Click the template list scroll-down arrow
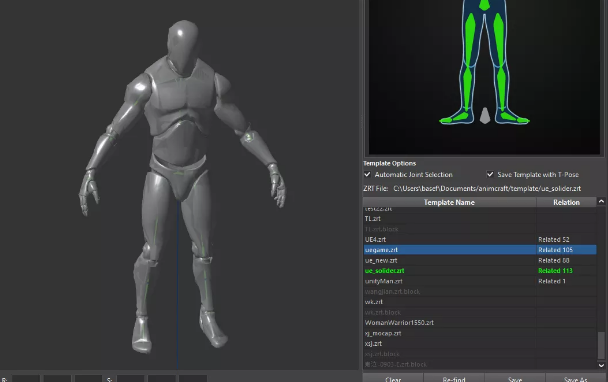The width and height of the screenshot is (608, 382). 601,365
